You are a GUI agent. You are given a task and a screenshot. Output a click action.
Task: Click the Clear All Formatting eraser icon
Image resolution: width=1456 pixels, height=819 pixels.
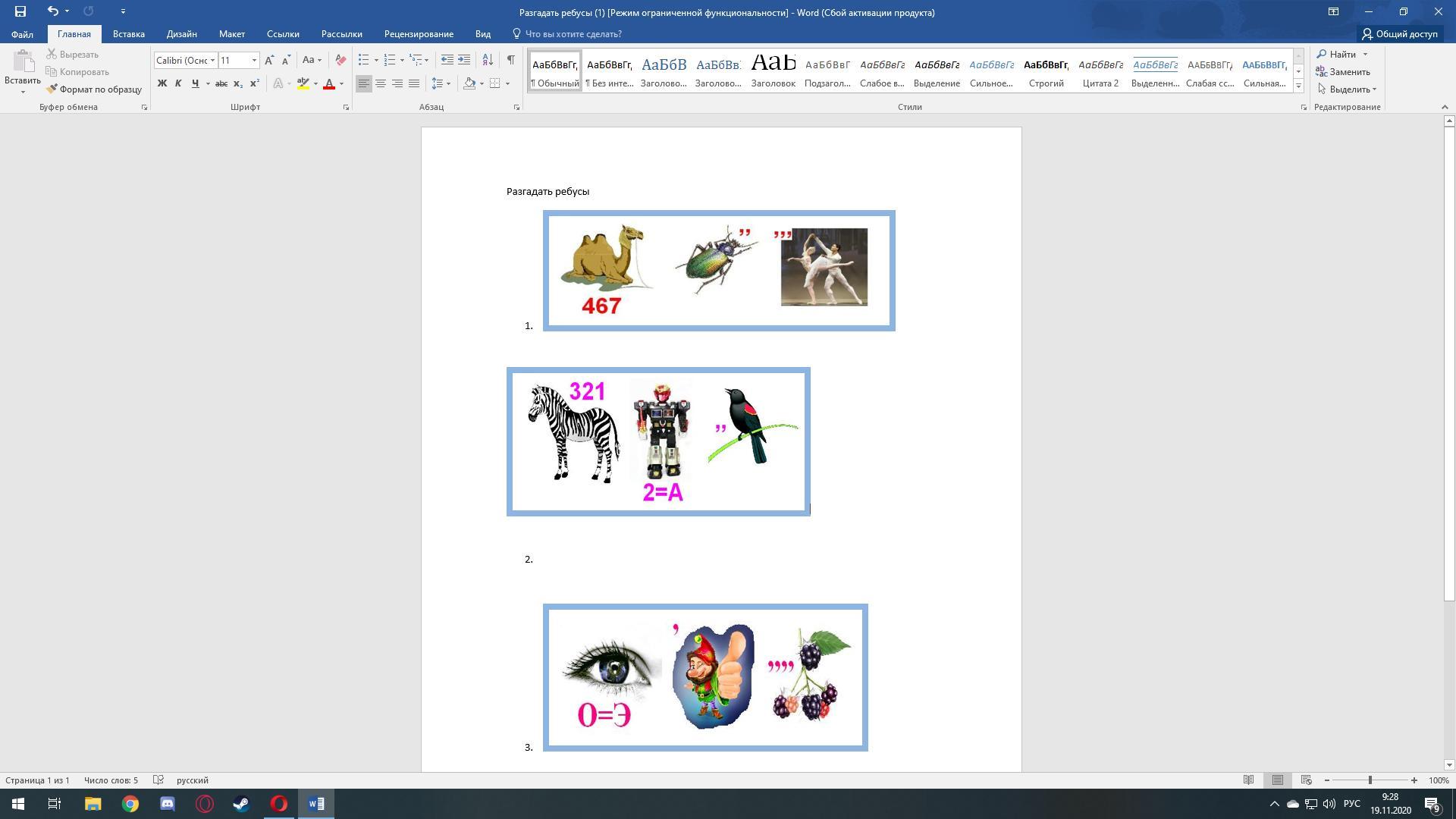coord(340,60)
